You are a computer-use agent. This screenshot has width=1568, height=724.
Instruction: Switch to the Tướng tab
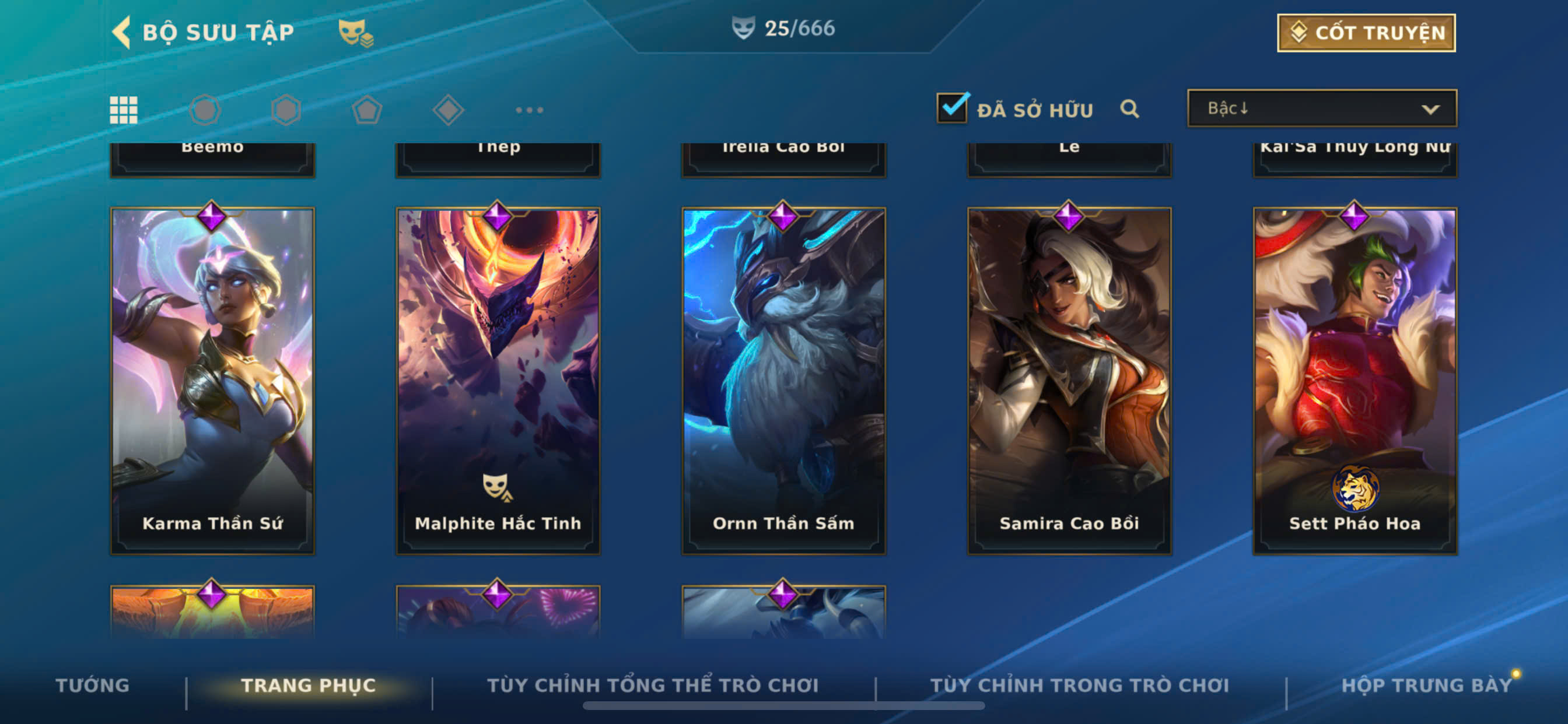93,685
